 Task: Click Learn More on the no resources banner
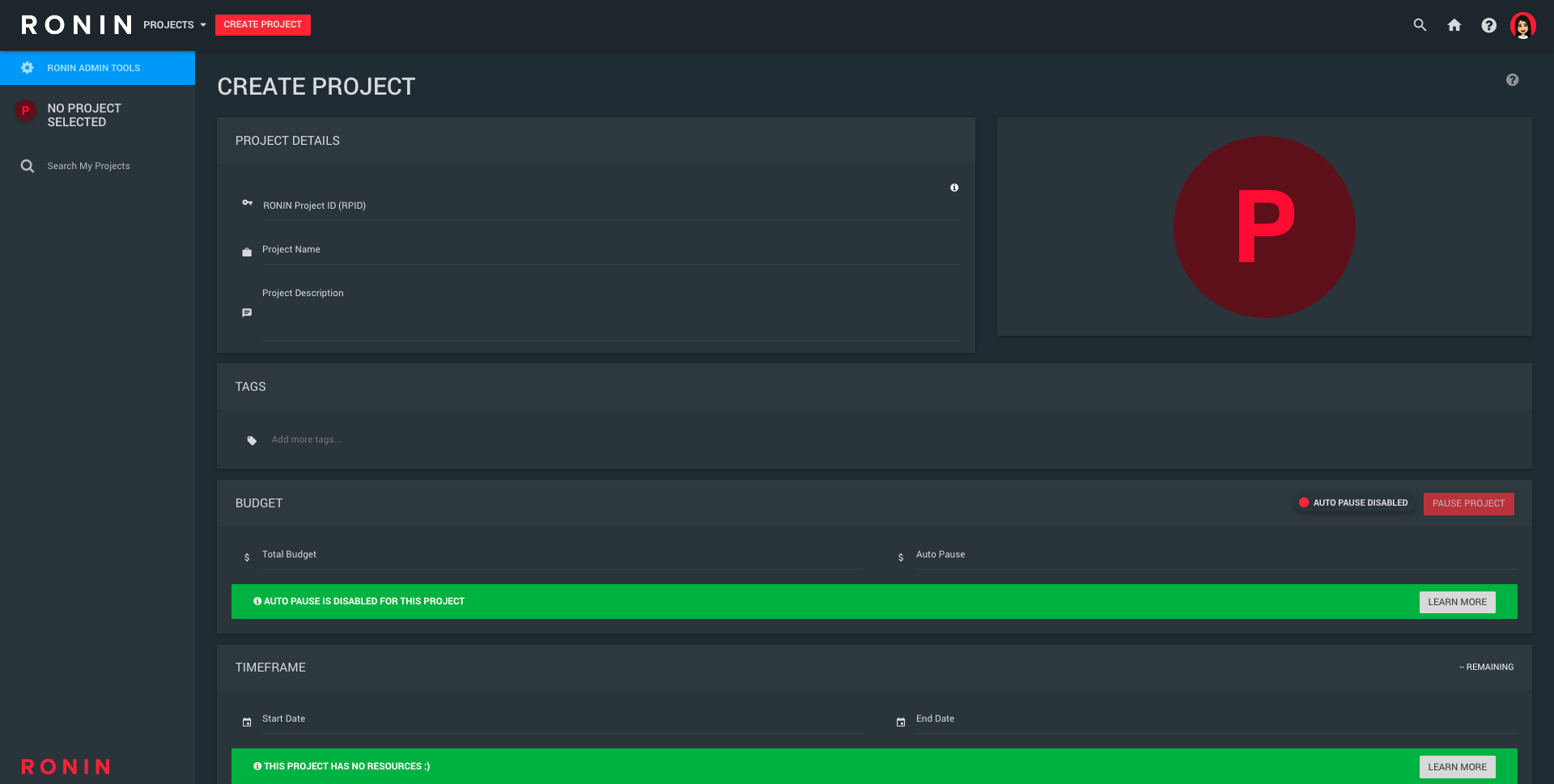[1458, 767]
